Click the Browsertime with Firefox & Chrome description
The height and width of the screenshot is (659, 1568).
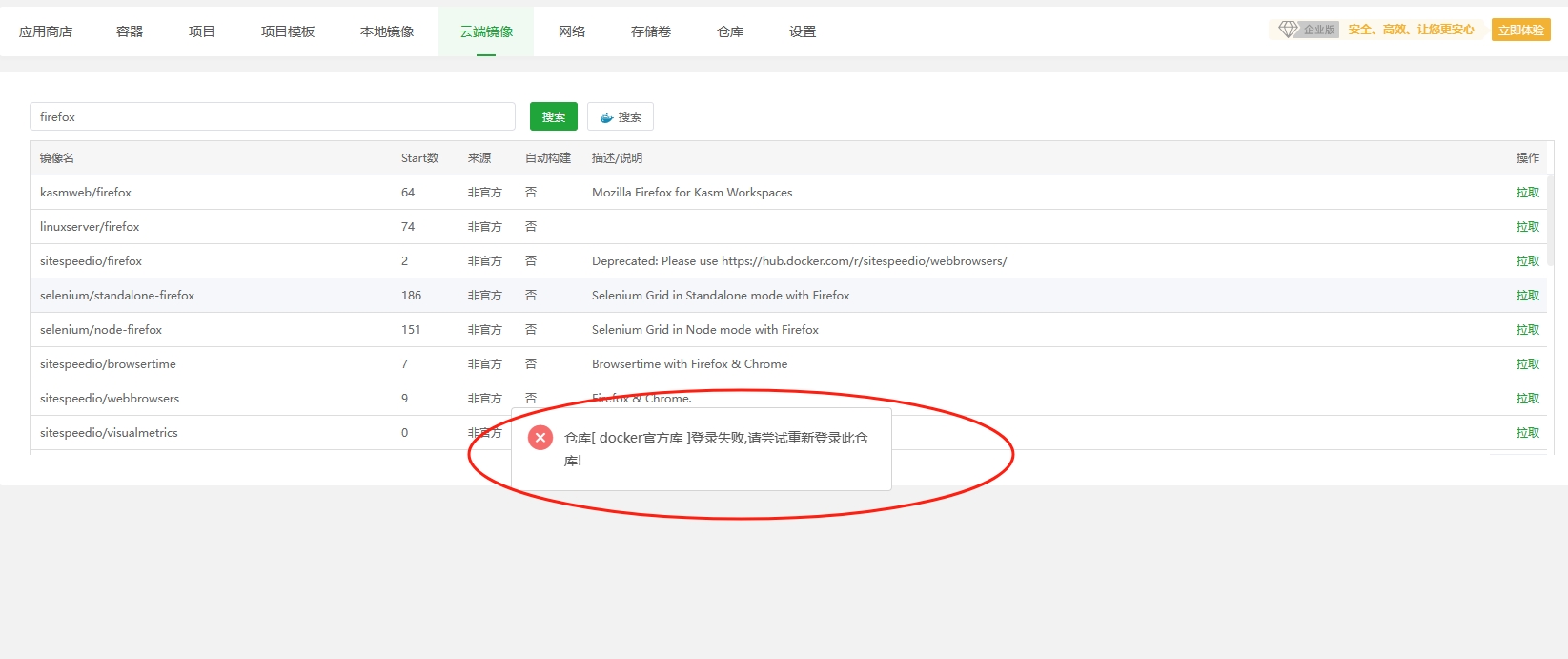click(x=690, y=364)
